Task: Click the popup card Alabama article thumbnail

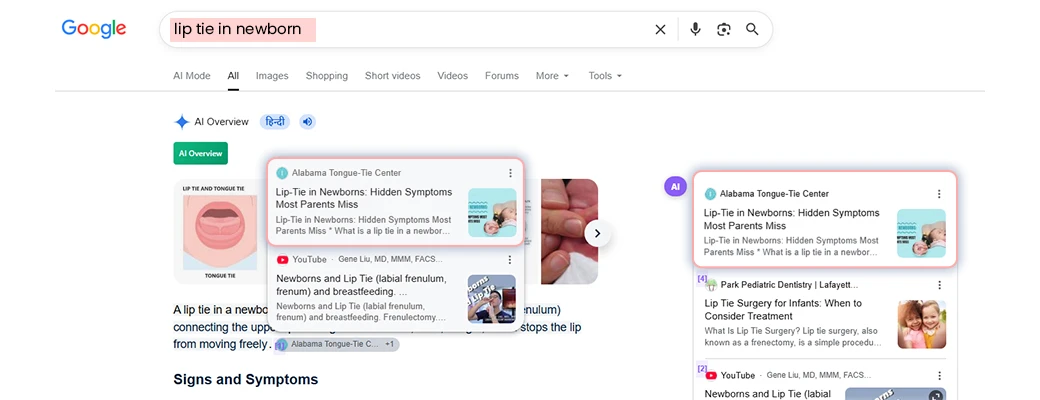Action: 492,213
